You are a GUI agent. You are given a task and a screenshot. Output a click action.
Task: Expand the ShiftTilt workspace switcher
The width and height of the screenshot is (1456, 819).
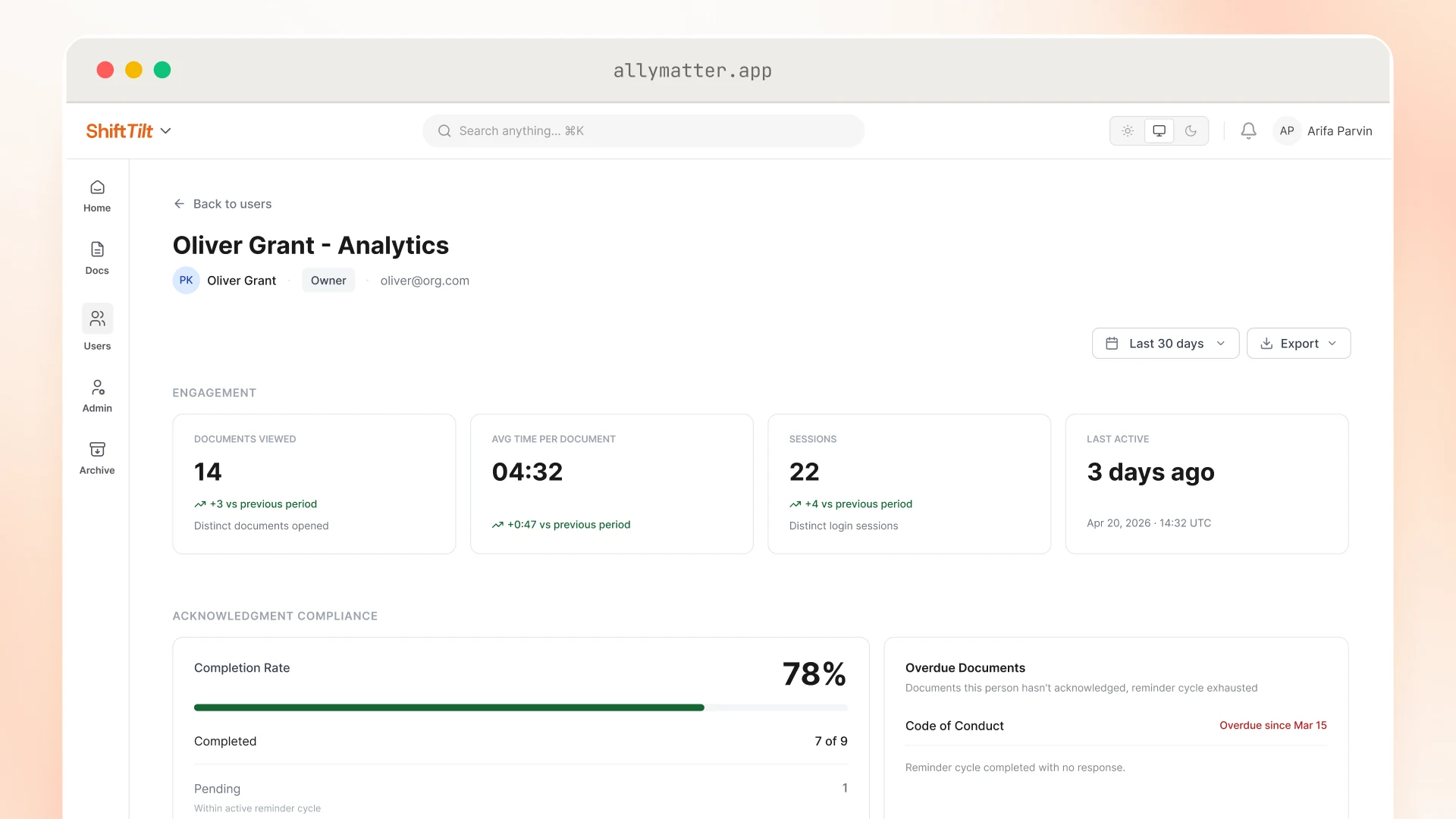click(x=129, y=130)
